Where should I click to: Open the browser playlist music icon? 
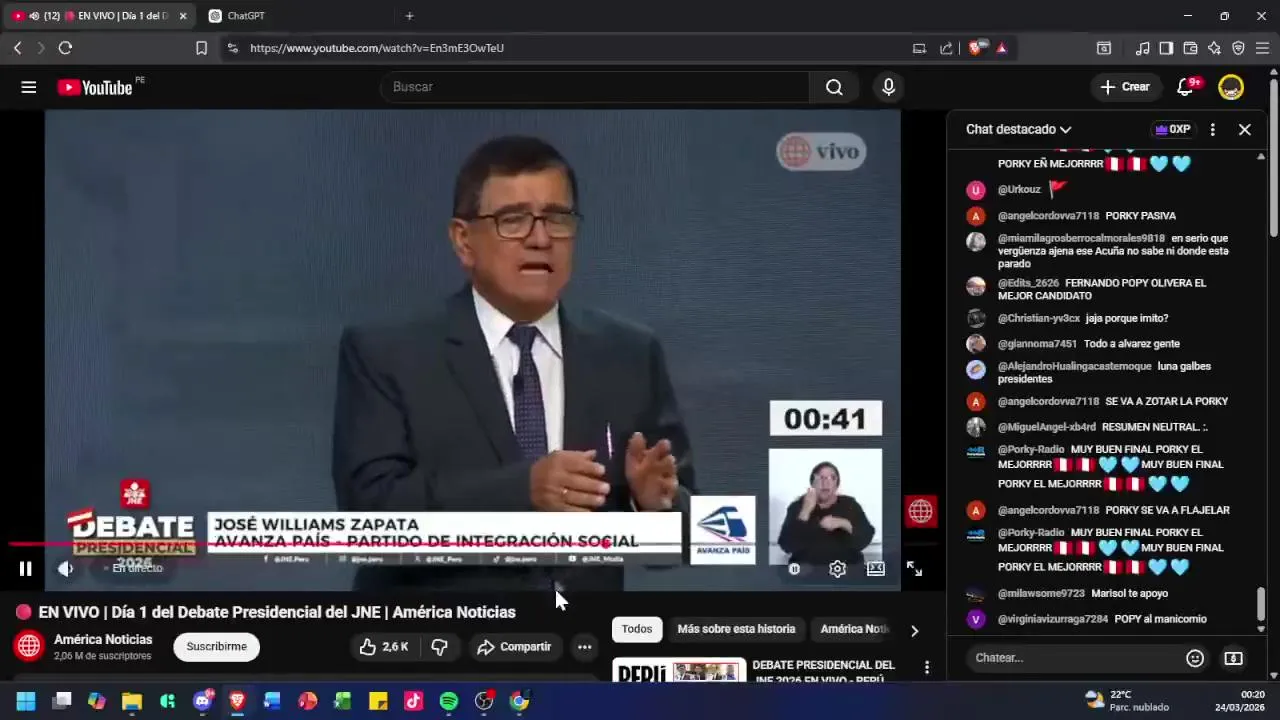[x=1142, y=48]
